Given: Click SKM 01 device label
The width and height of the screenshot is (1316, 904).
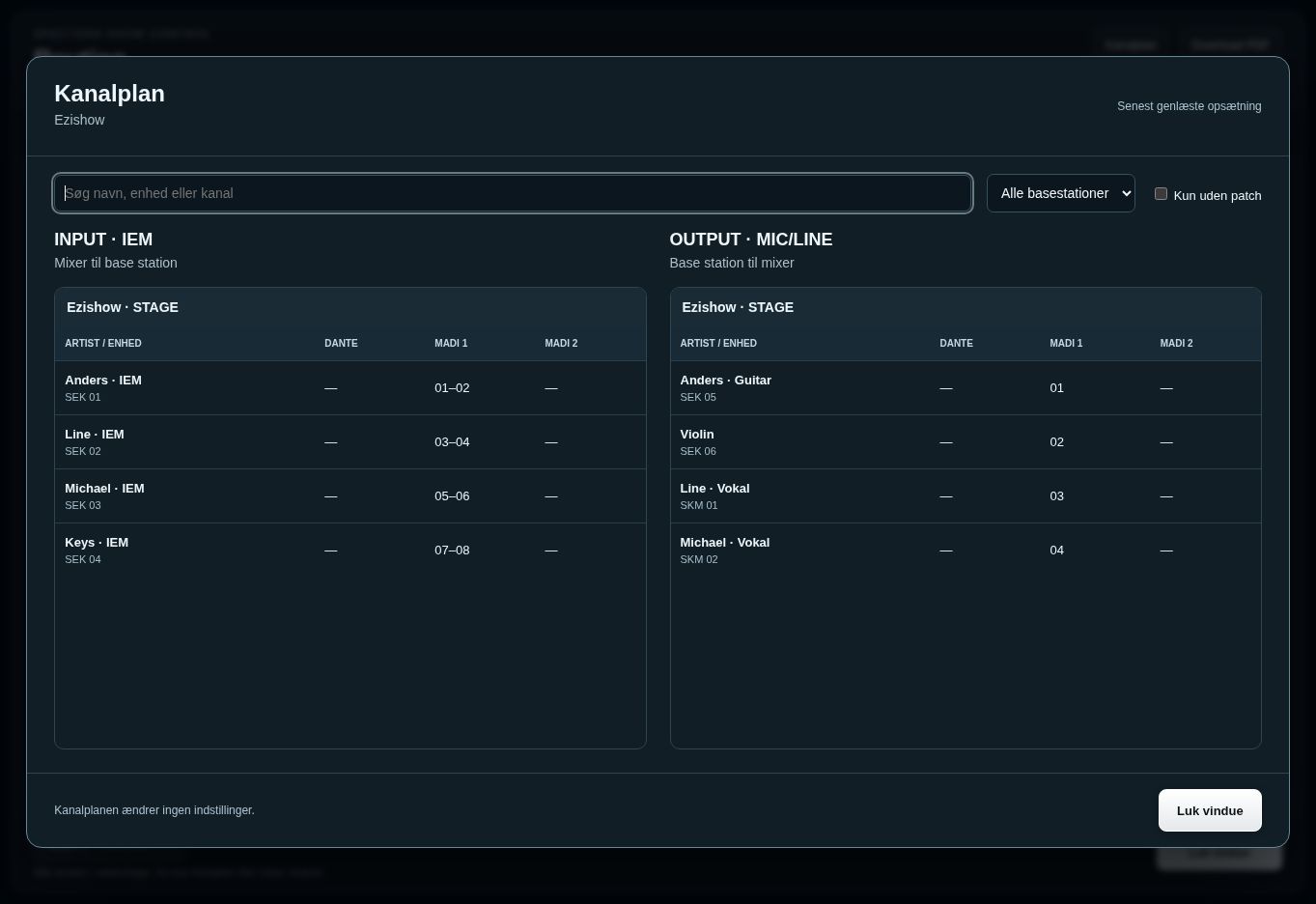Looking at the screenshot, I should click(699, 505).
